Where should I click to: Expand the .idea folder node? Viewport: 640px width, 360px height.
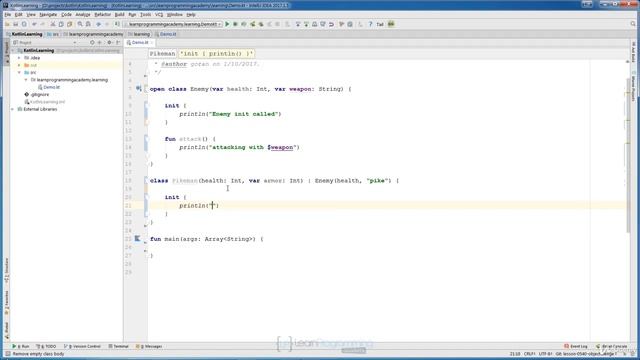click(19, 58)
